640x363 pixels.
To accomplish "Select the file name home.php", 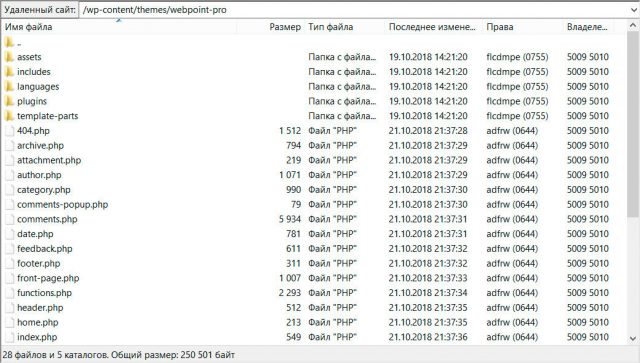I will [x=38, y=322].
